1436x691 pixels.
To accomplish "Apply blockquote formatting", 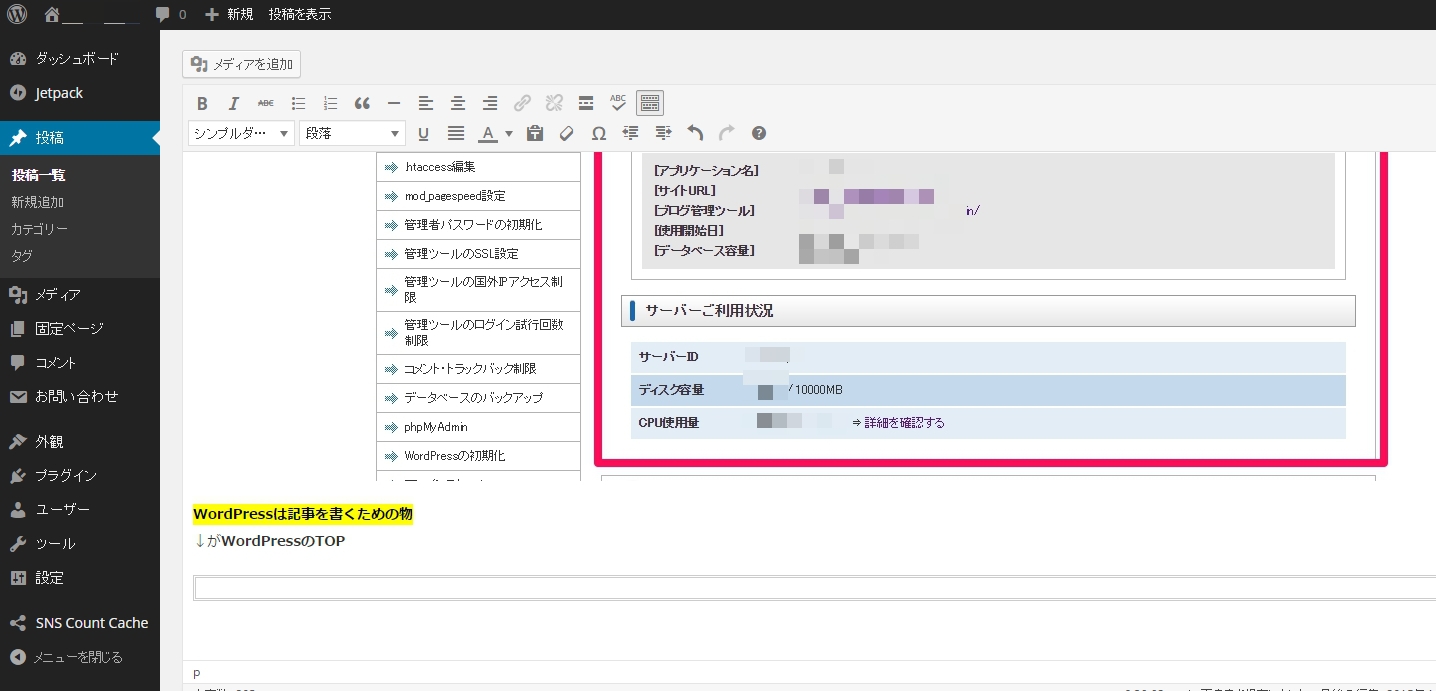I will tap(362, 103).
